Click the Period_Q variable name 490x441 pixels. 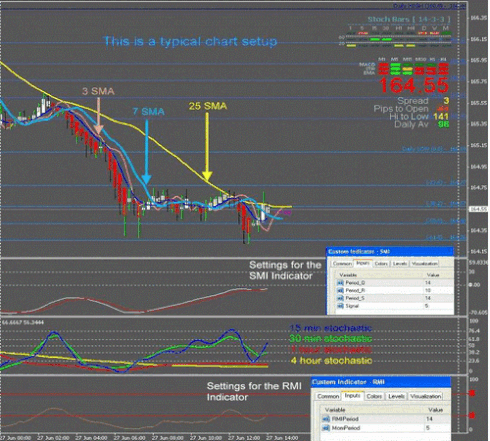point(355,283)
